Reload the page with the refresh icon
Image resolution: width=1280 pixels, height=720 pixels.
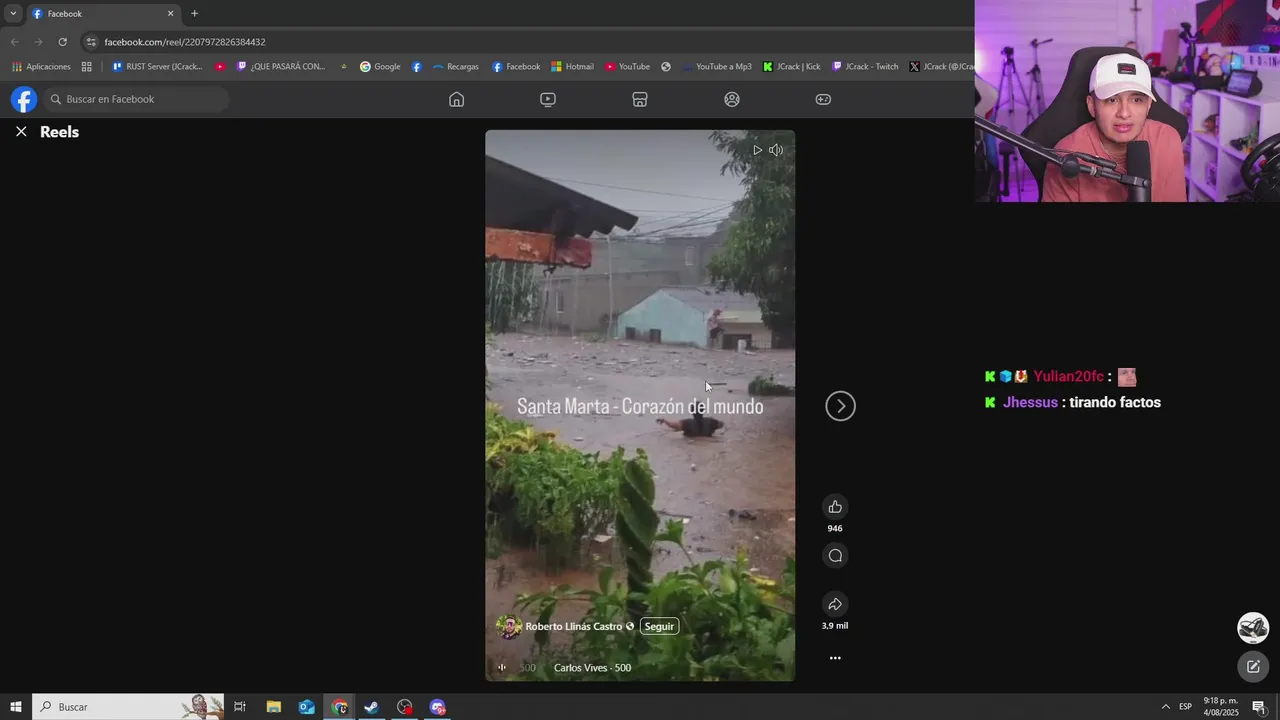click(x=62, y=42)
